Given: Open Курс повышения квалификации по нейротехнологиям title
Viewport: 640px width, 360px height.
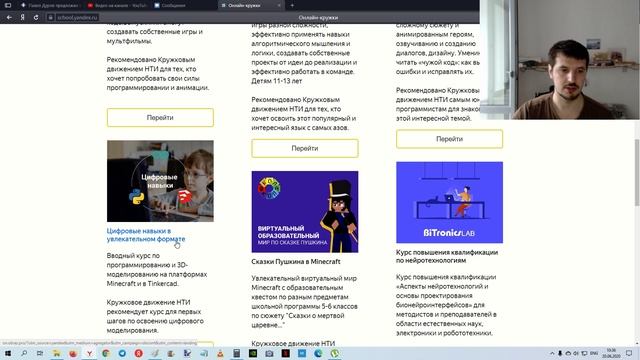Looking at the screenshot, I should click(447, 256).
